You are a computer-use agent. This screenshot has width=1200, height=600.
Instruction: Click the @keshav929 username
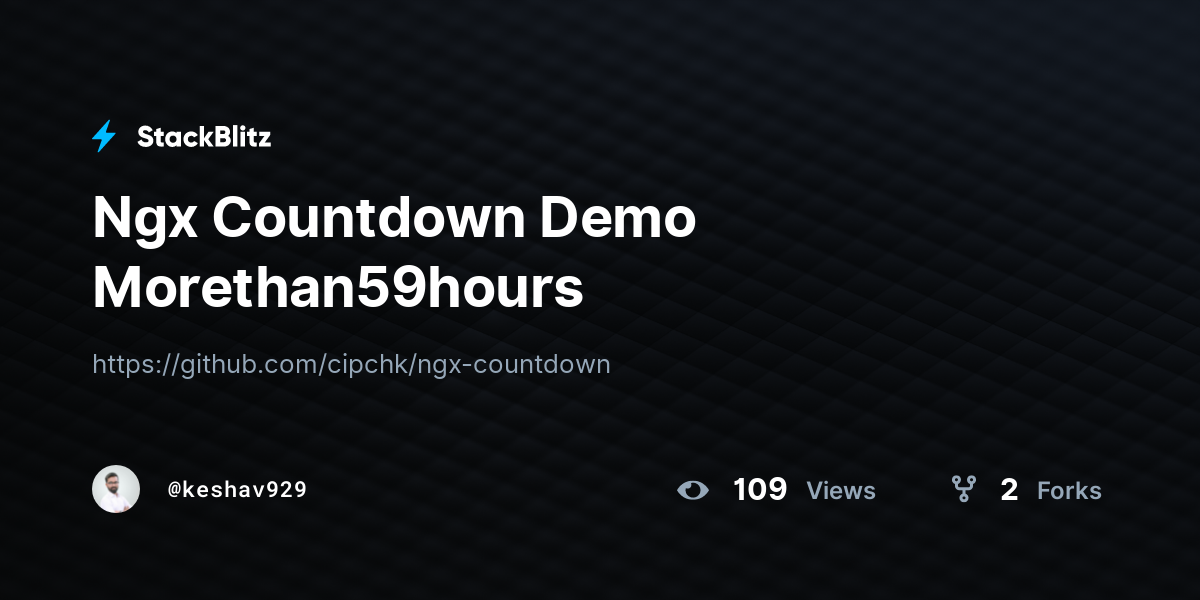click(x=237, y=490)
